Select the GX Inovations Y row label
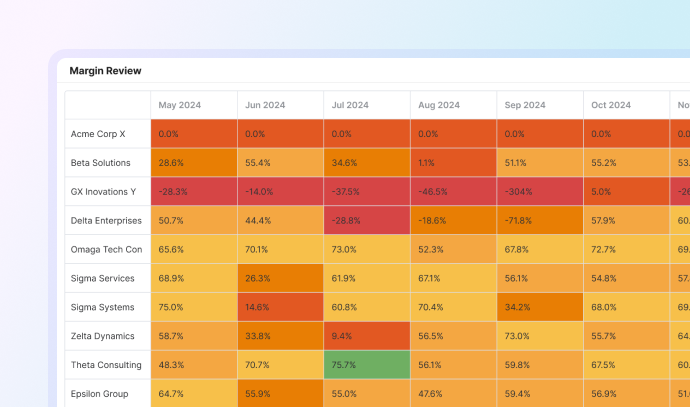690x407 pixels. (104, 192)
